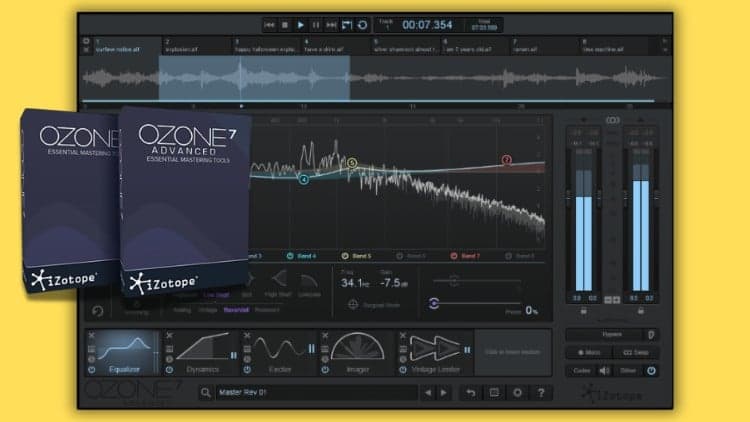Remove the Imager module with its X
The height and width of the screenshot is (422, 750).
[x=325, y=335]
